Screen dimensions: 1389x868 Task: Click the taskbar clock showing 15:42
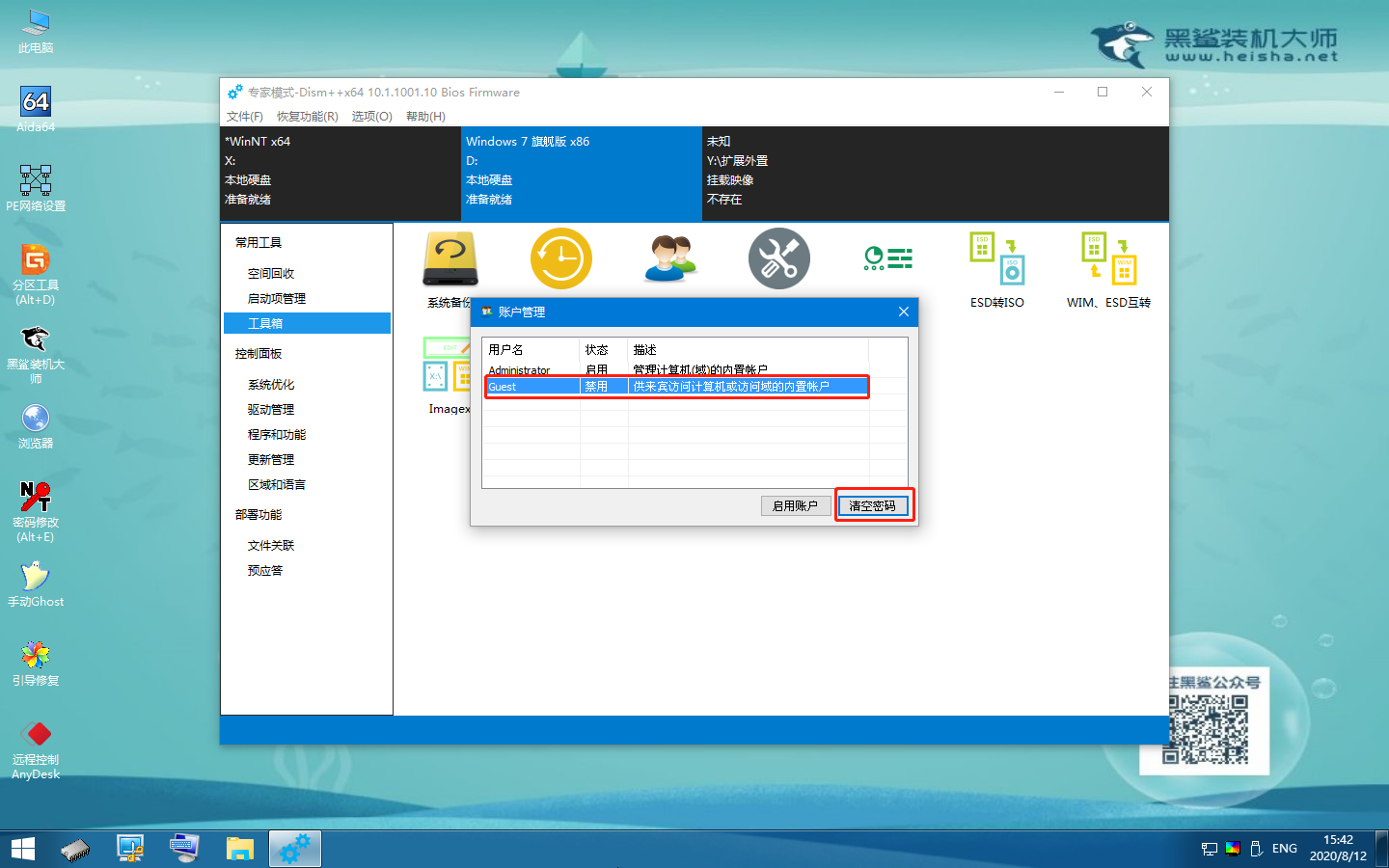click(1338, 849)
